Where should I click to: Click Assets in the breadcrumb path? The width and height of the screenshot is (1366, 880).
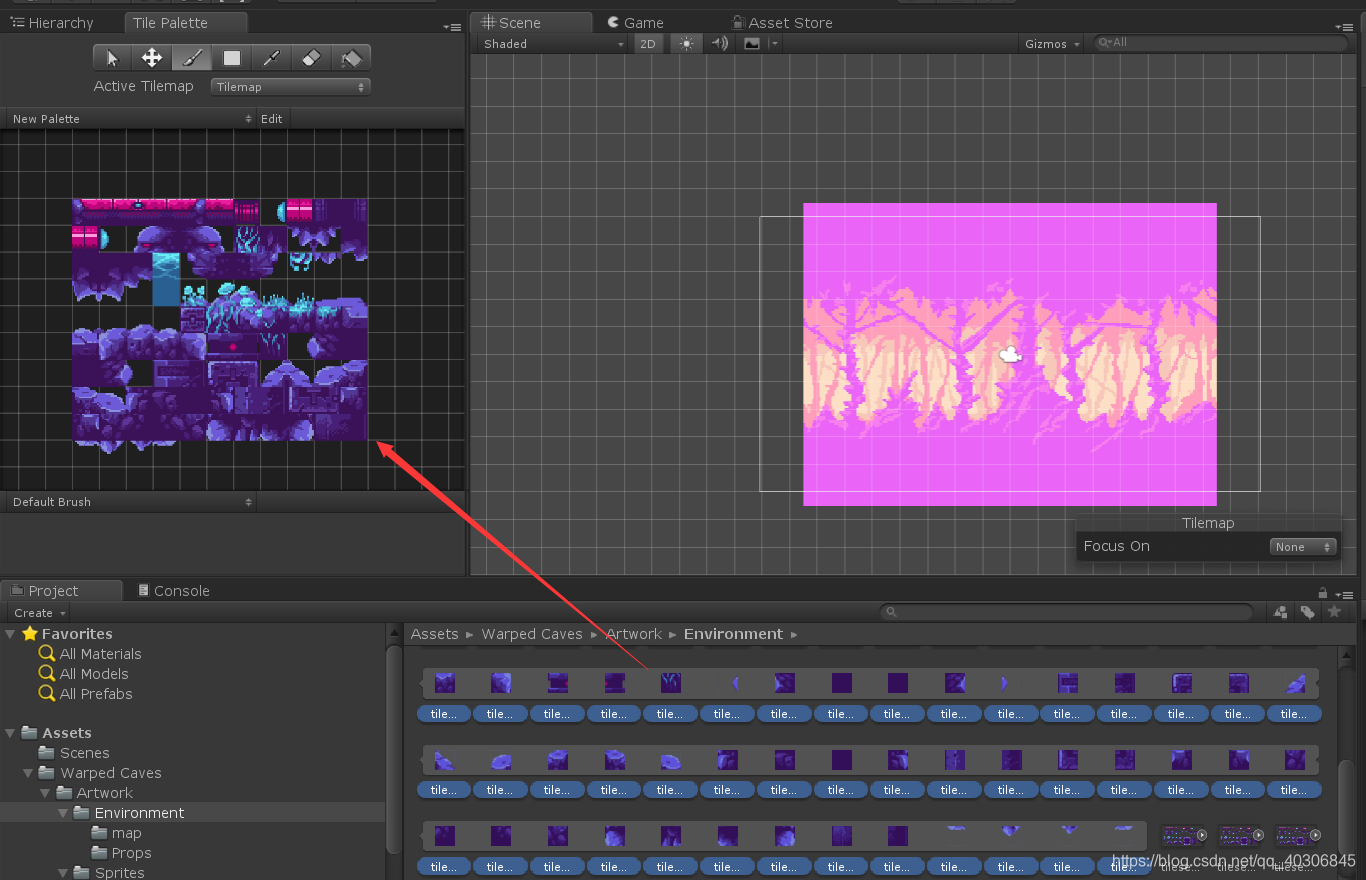point(434,634)
